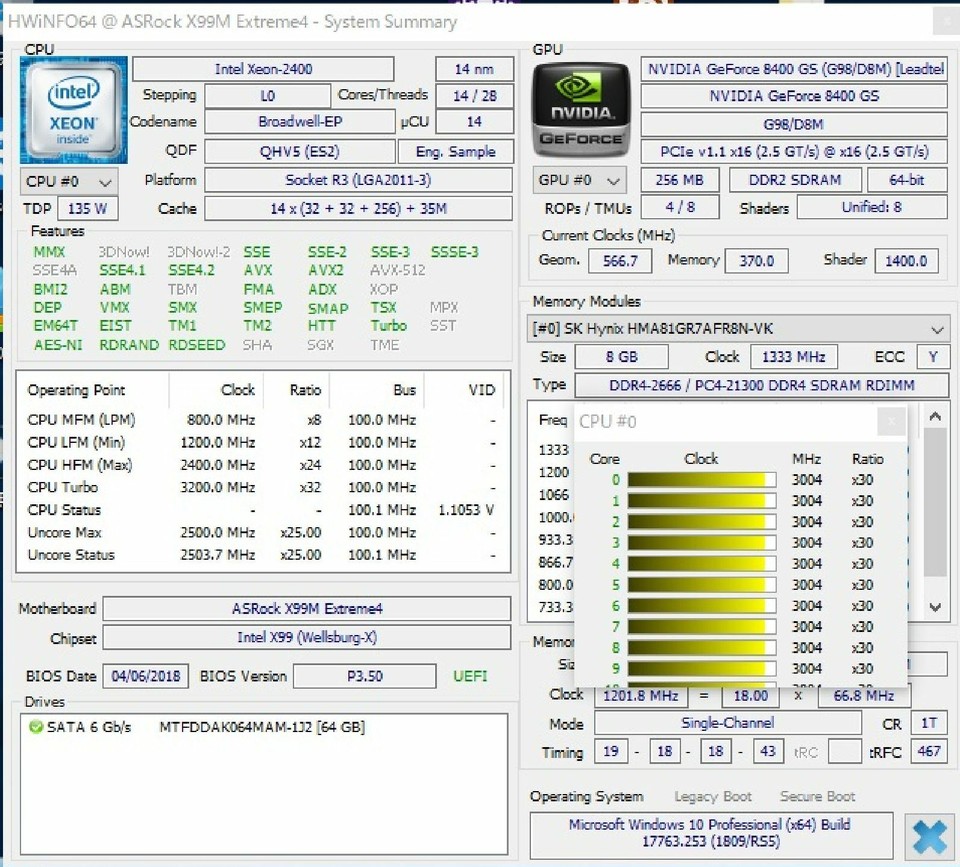960x867 pixels.
Task: Click the memory timings scrollbar thumb
Action: point(935,502)
